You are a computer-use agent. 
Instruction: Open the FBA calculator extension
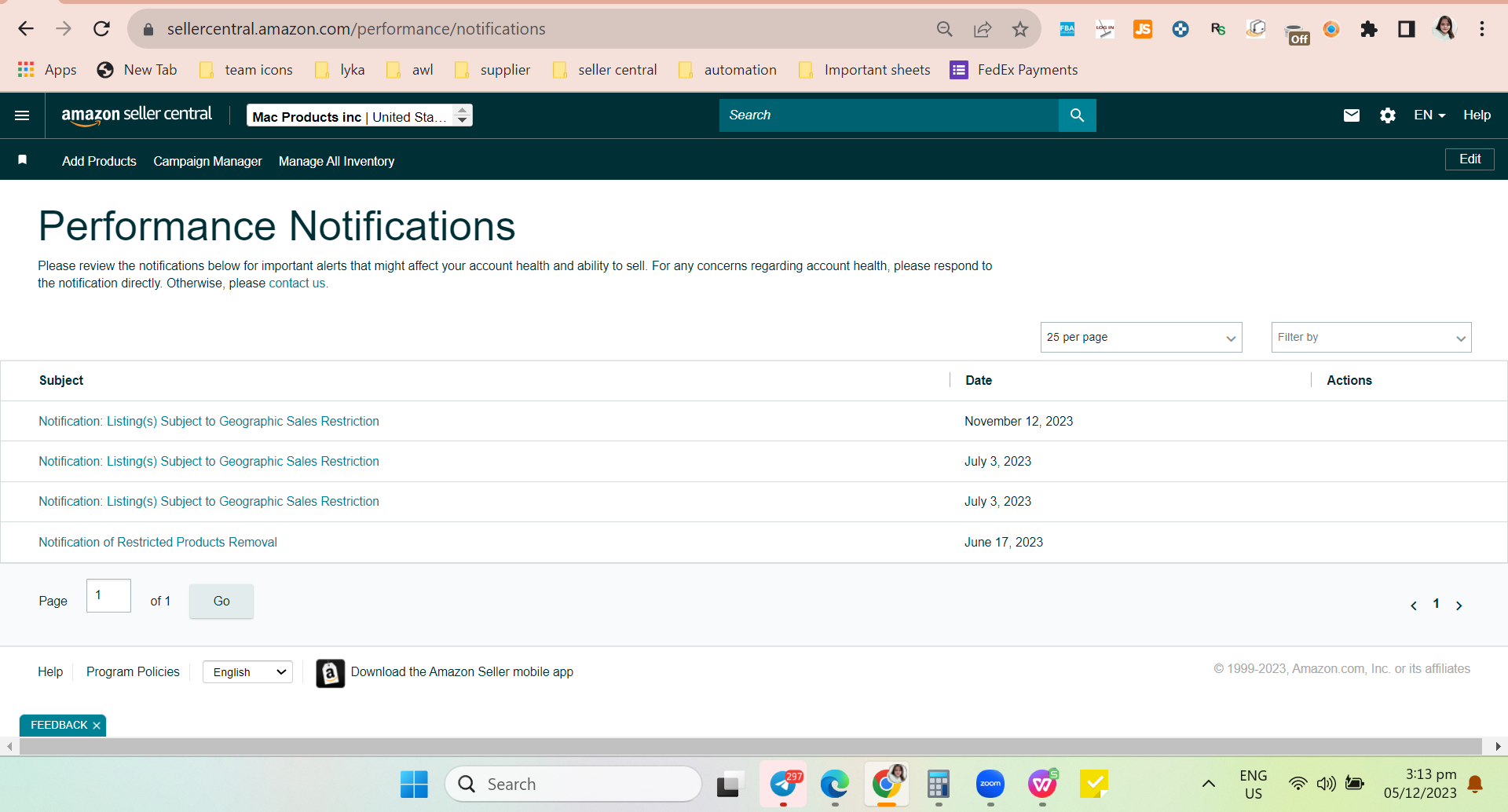pyautogui.click(x=1067, y=29)
